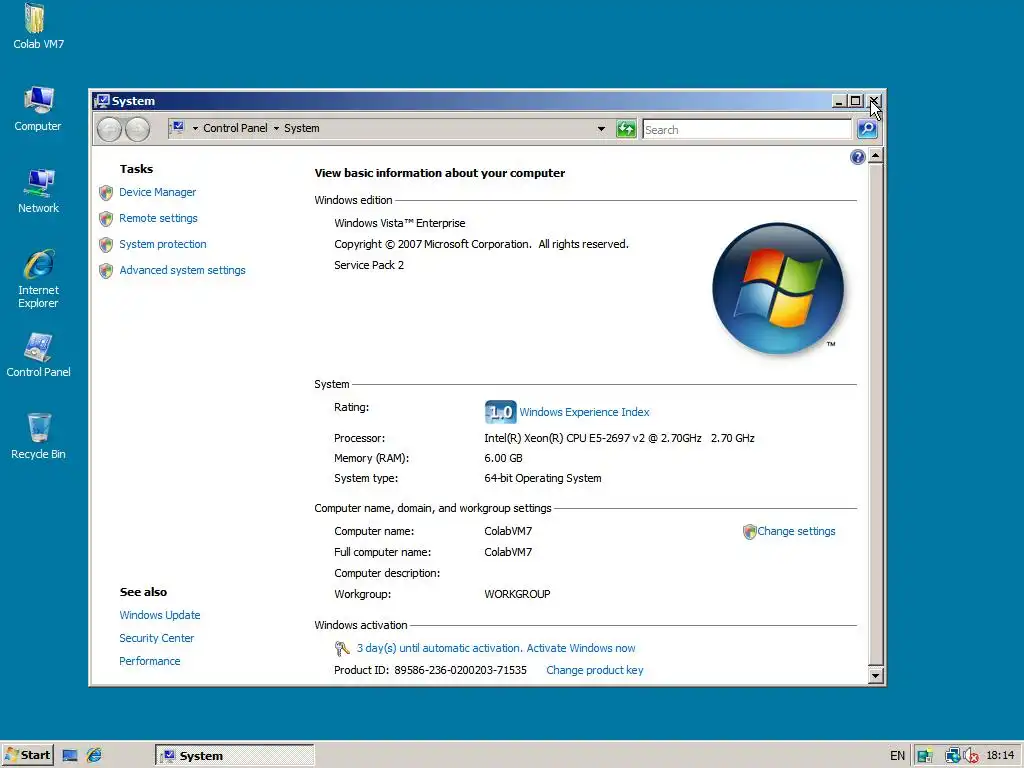Click Control Panel in the address breadcrumb
The image size is (1024, 768).
tap(235, 128)
